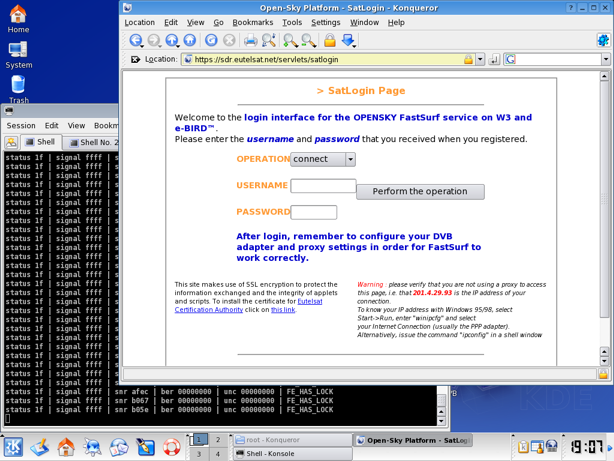Image resolution: width=614 pixels, height=461 pixels.
Task: Print the page with printer icon
Action: point(251,40)
